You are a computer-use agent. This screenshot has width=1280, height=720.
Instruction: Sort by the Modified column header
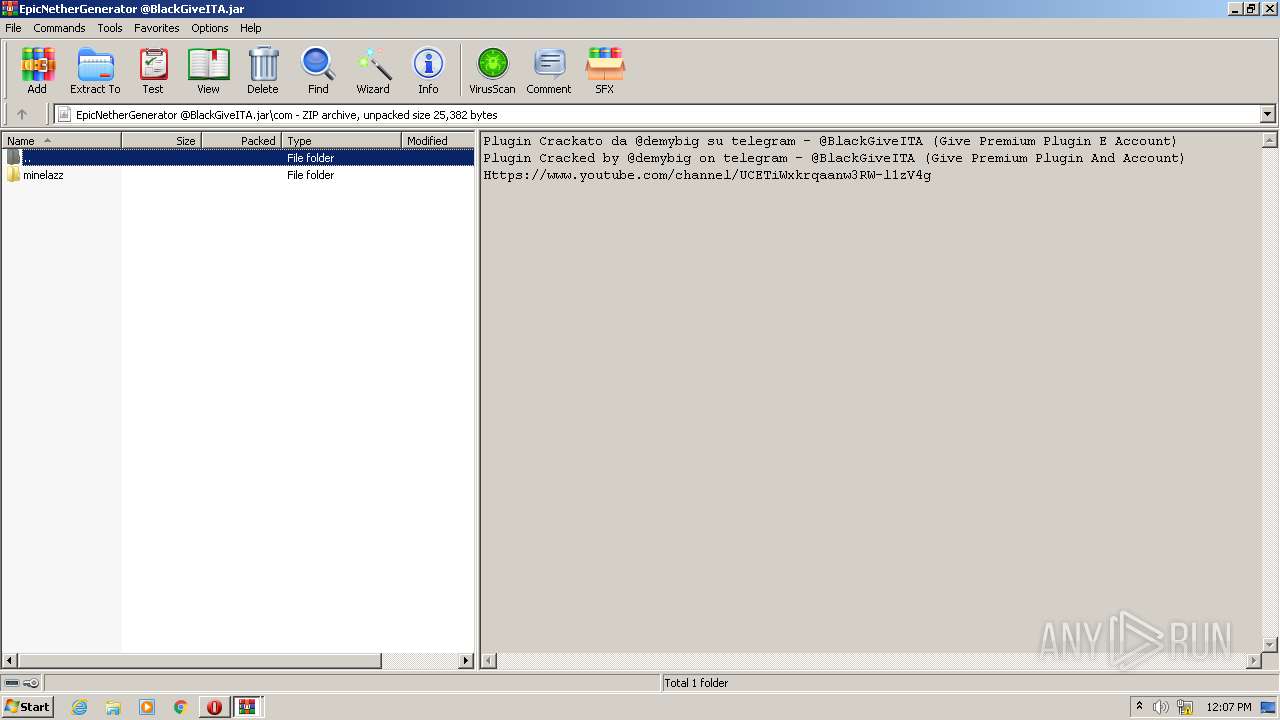437,141
